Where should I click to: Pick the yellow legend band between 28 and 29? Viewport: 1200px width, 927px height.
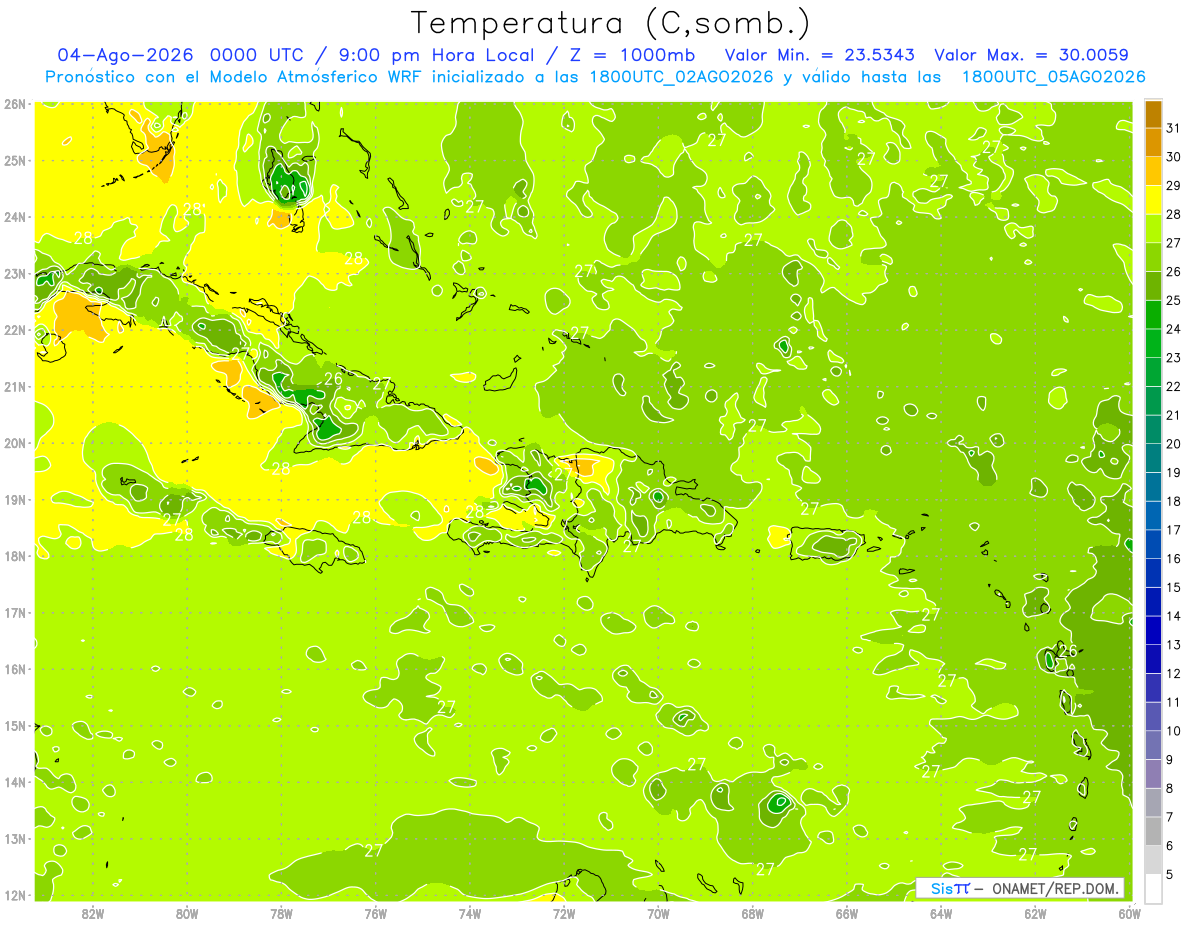pyautogui.click(x=1153, y=200)
